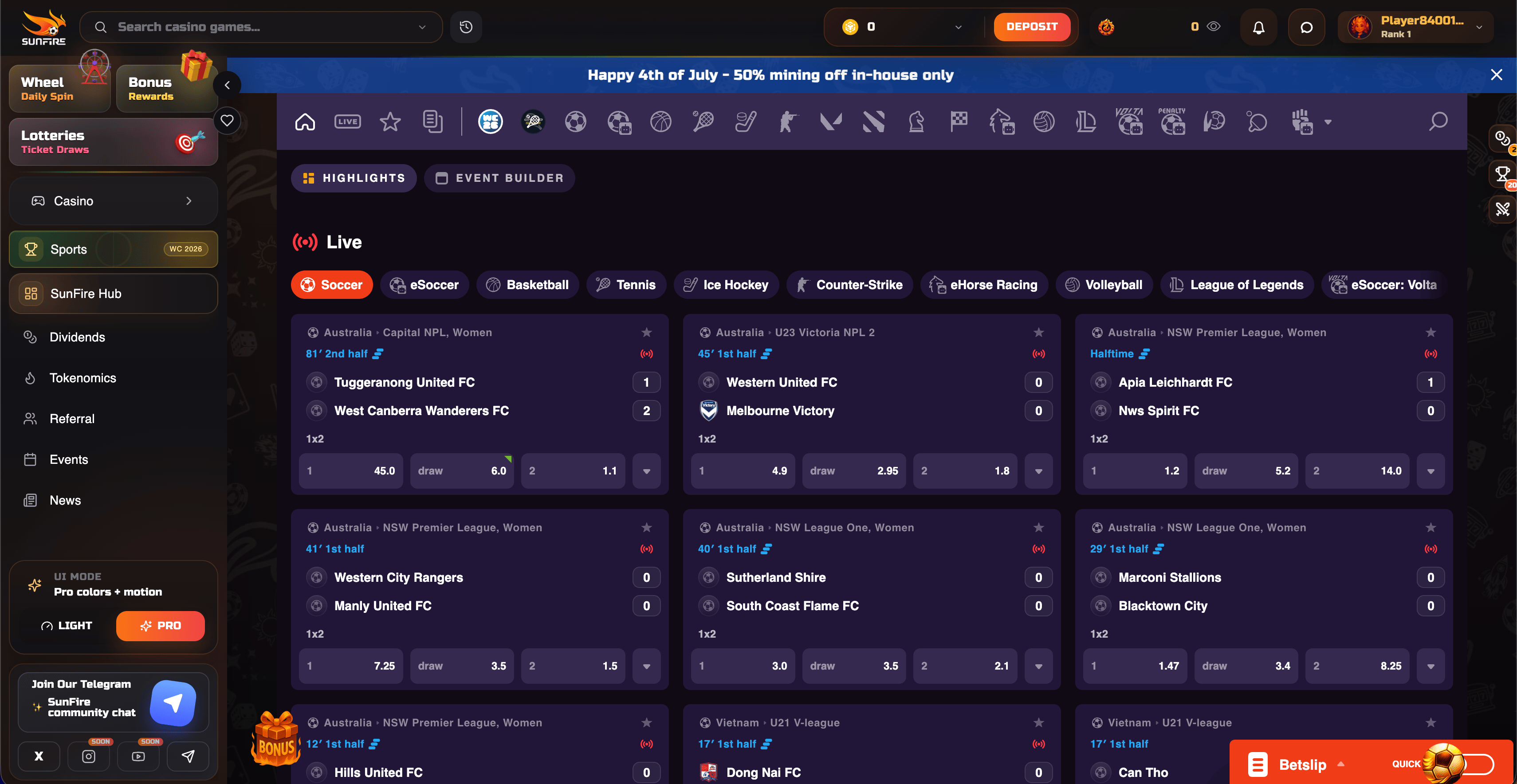Click the DEPOSIT button
Image resolution: width=1517 pixels, height=784 pixels.
click(1032, 27)
